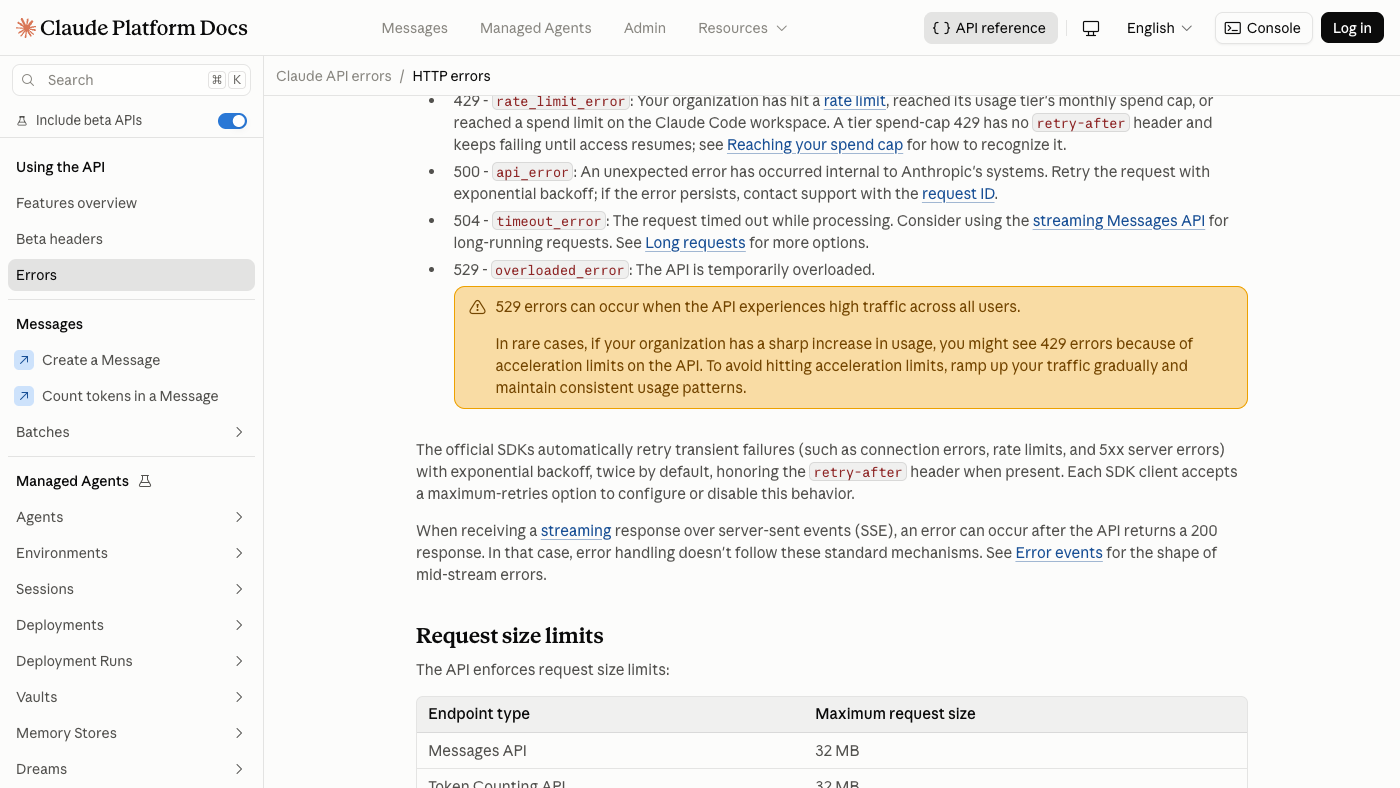Expand the Sessions section
This screenshot has width=1400, height=788.
pos(131,589)
